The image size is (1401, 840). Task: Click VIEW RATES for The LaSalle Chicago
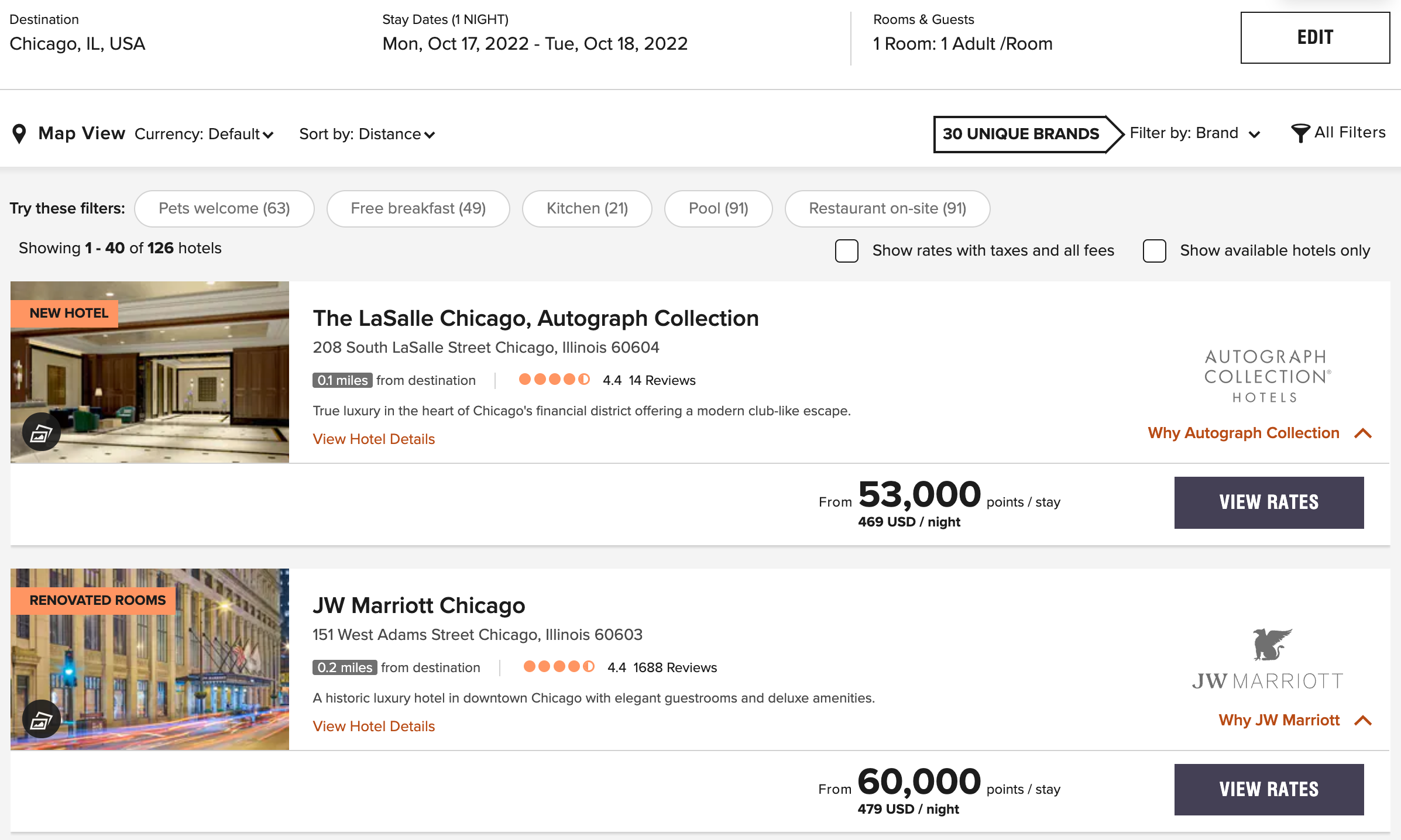pos(1269,502)
